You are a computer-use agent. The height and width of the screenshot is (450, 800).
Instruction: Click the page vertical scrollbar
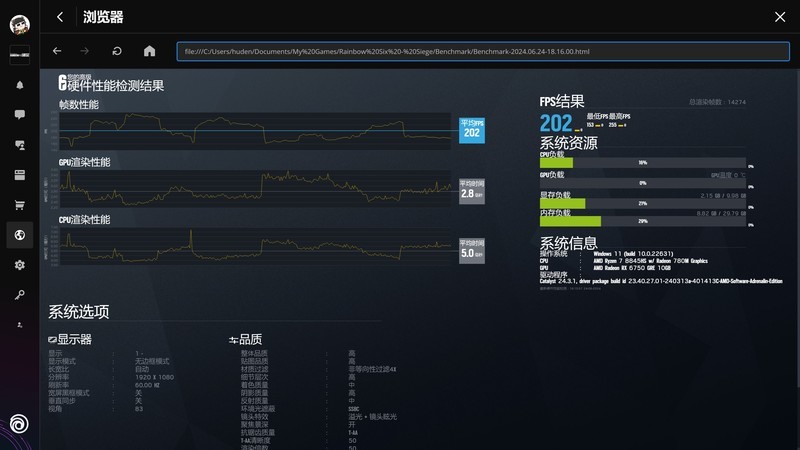tap(797, 230)
